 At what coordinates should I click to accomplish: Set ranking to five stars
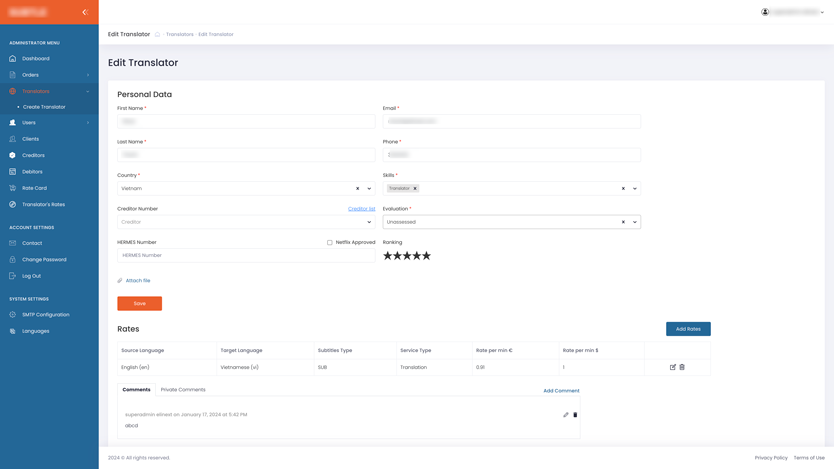pos(426,256)
